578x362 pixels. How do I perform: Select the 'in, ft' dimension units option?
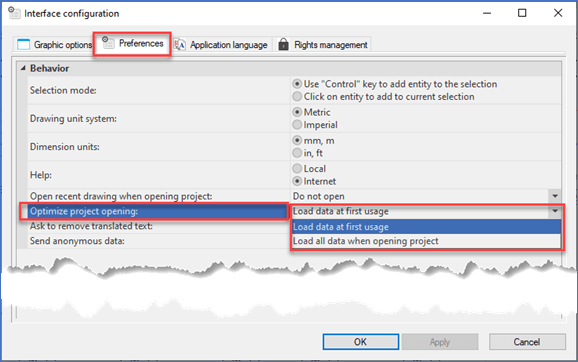(x=297, y=153)
